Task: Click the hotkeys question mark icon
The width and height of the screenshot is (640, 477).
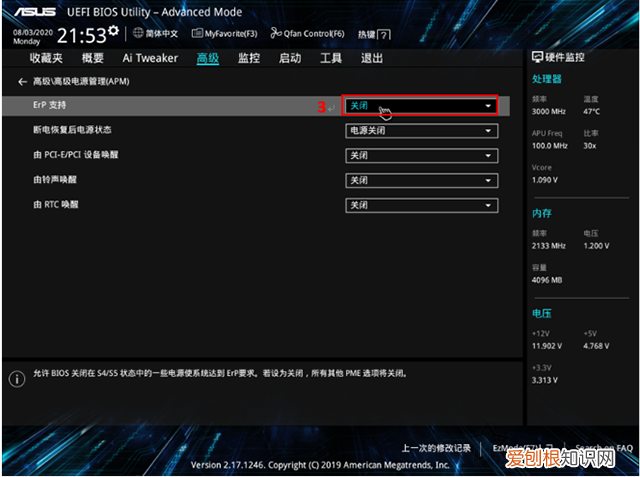Action: [384, 35]
